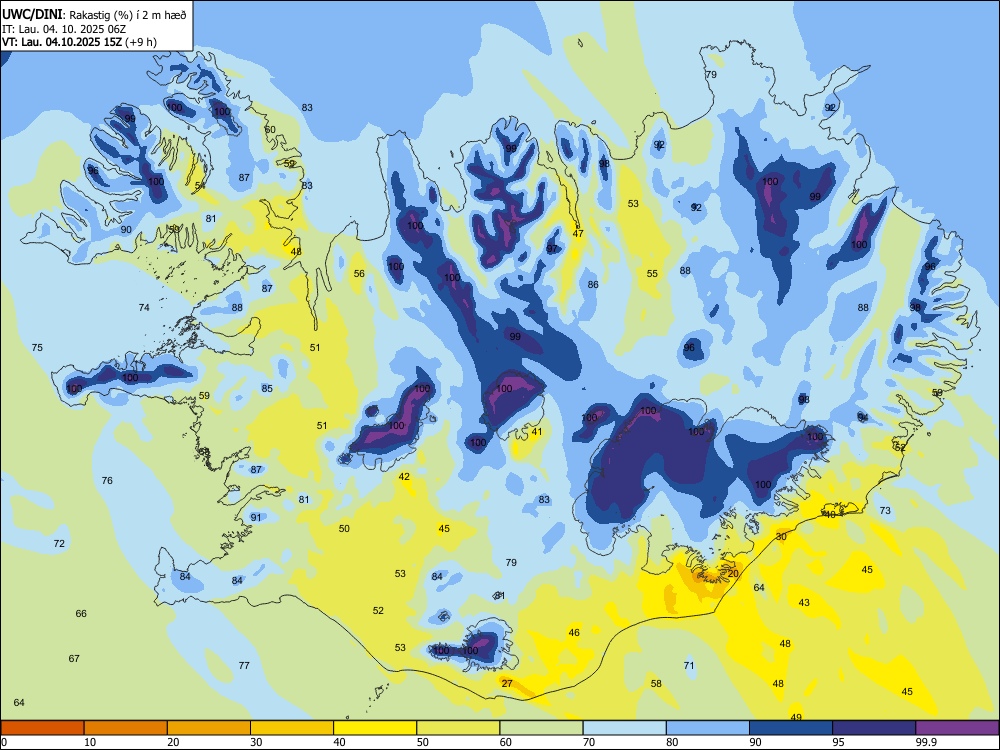The image size is (1000, 750).
Task: Select the amber 20–30 legend swatch
Action: (209, 728)
